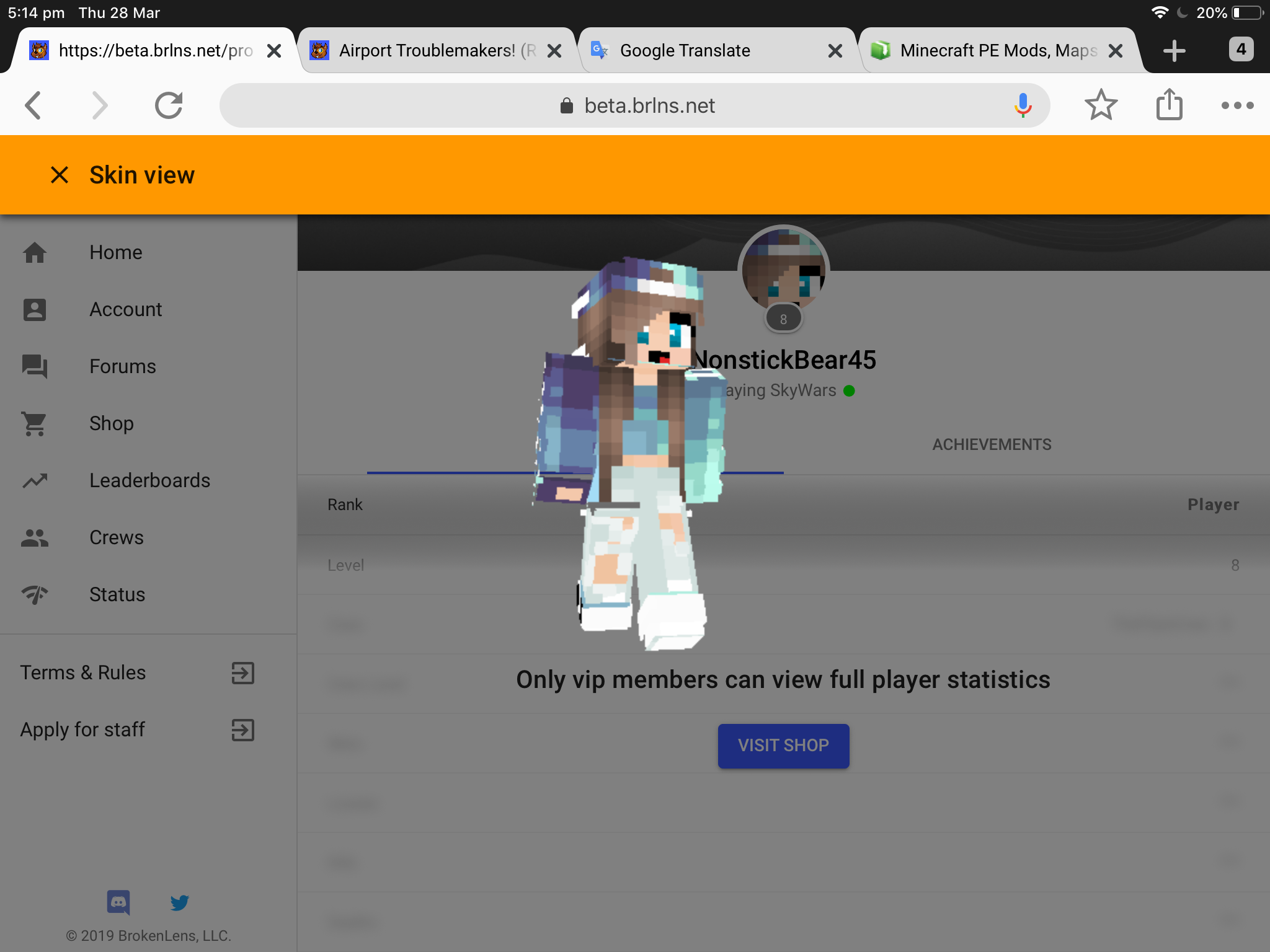Click the VISIT SHOP button

coord(783,746)
